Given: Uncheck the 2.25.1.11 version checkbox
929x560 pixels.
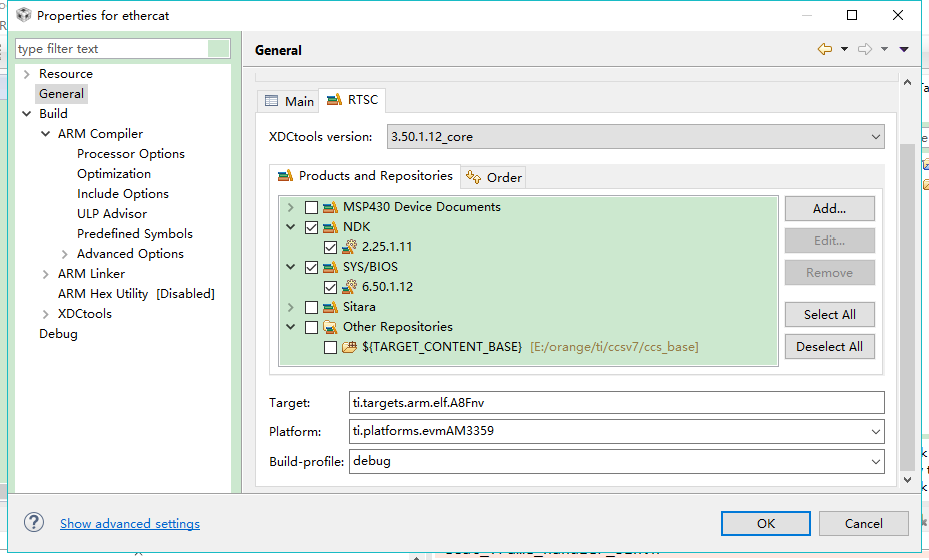Looking at the screenshot, I should (x=331, y=247).
